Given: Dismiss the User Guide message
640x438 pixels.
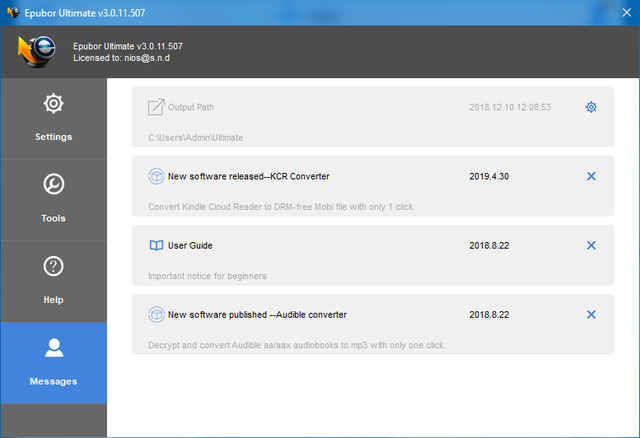Looking at the screenshot, I should coord(590,245).
